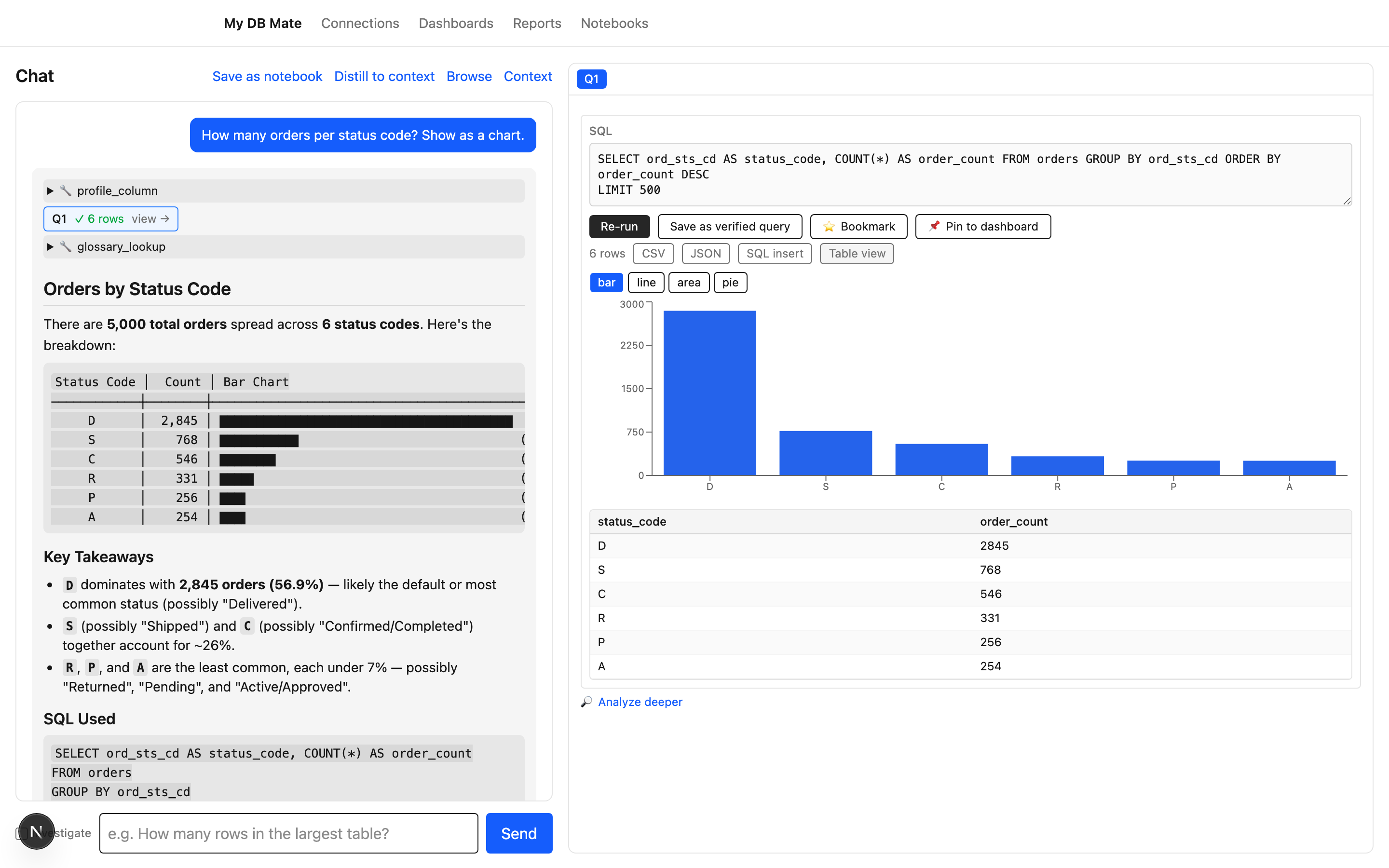This screenshot has height=868, width=1389.
Task: Click the round N avatar badge
Action: [x=36, y=831]
